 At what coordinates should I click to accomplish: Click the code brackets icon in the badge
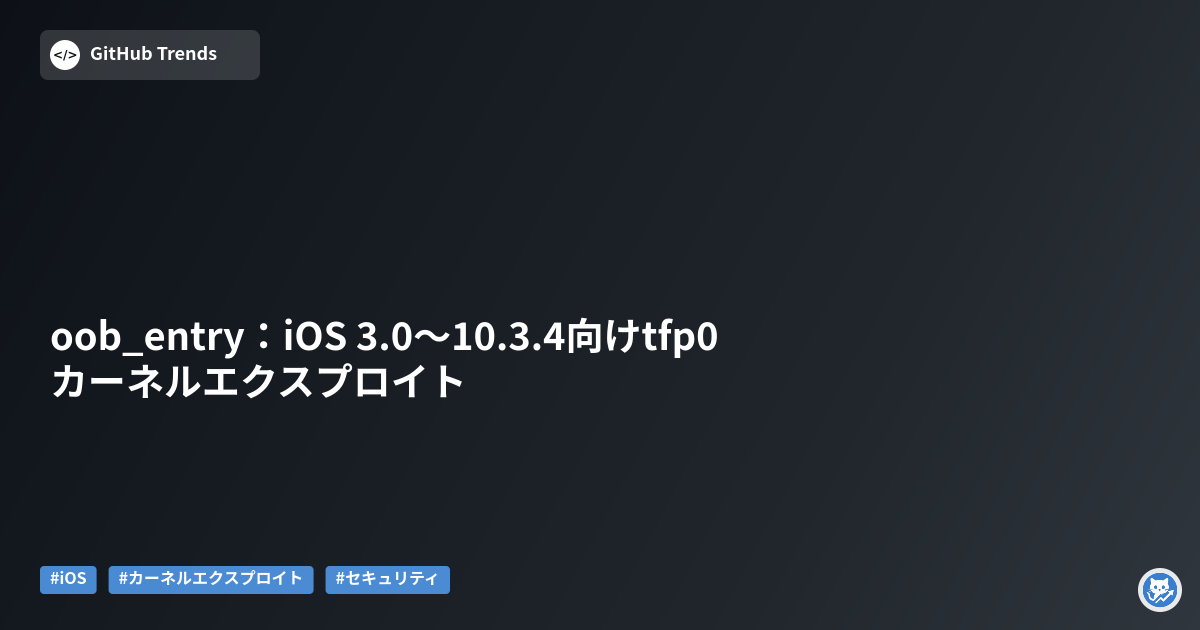(65, 55)
